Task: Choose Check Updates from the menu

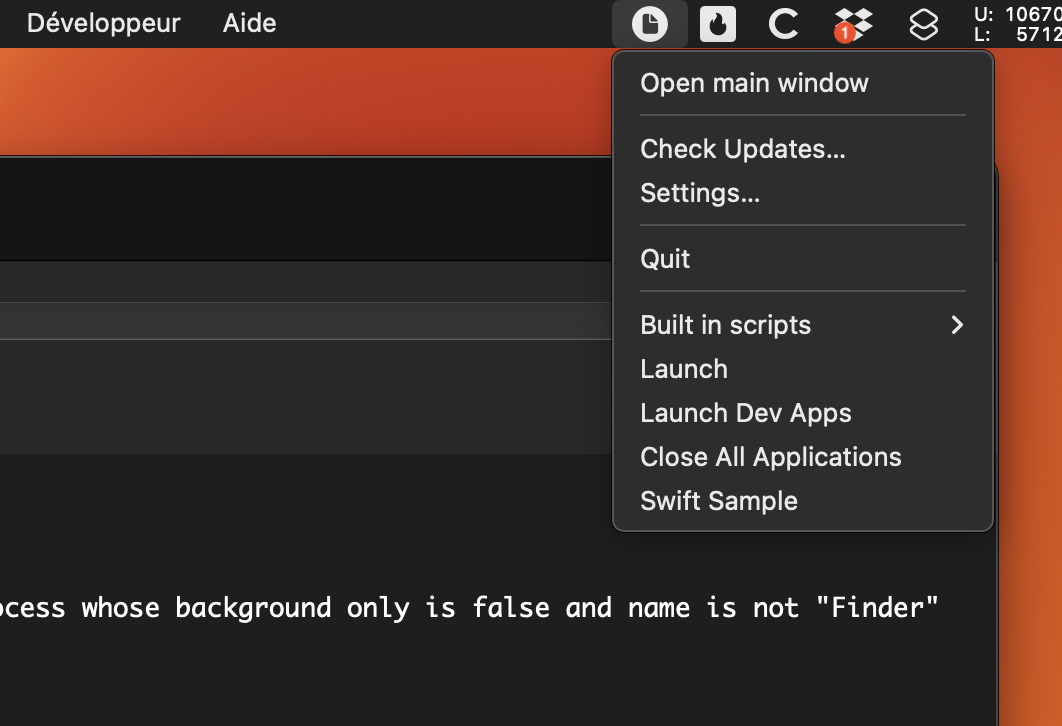Action: (742, 149)
